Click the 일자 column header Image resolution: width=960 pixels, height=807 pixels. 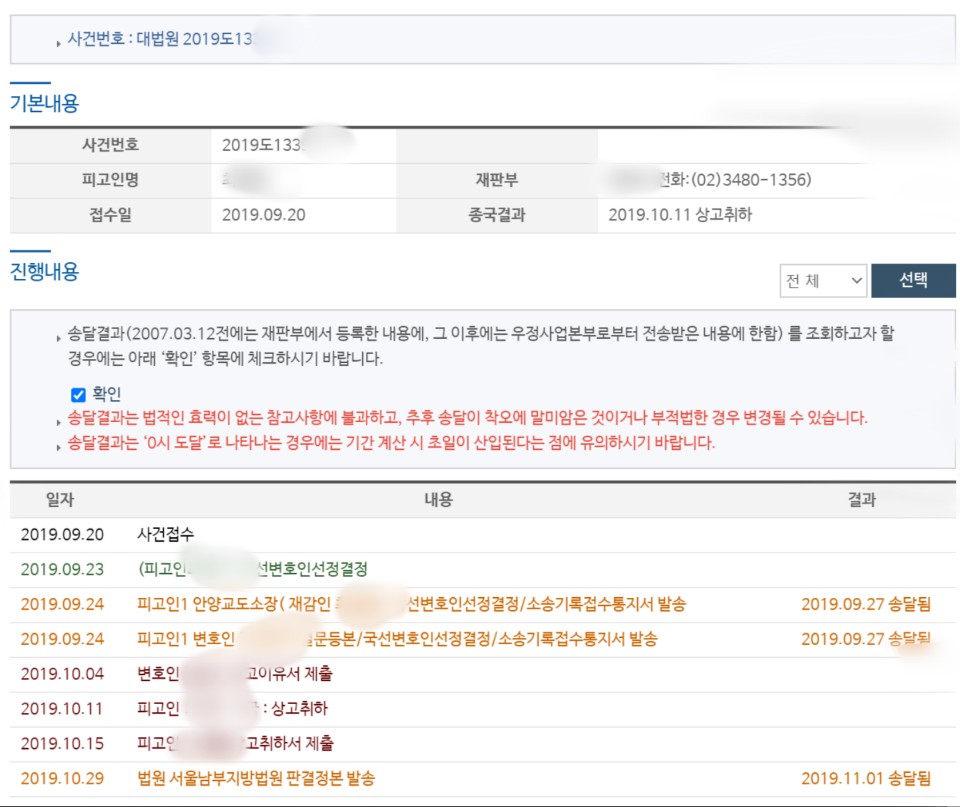[x=60, y=499]
